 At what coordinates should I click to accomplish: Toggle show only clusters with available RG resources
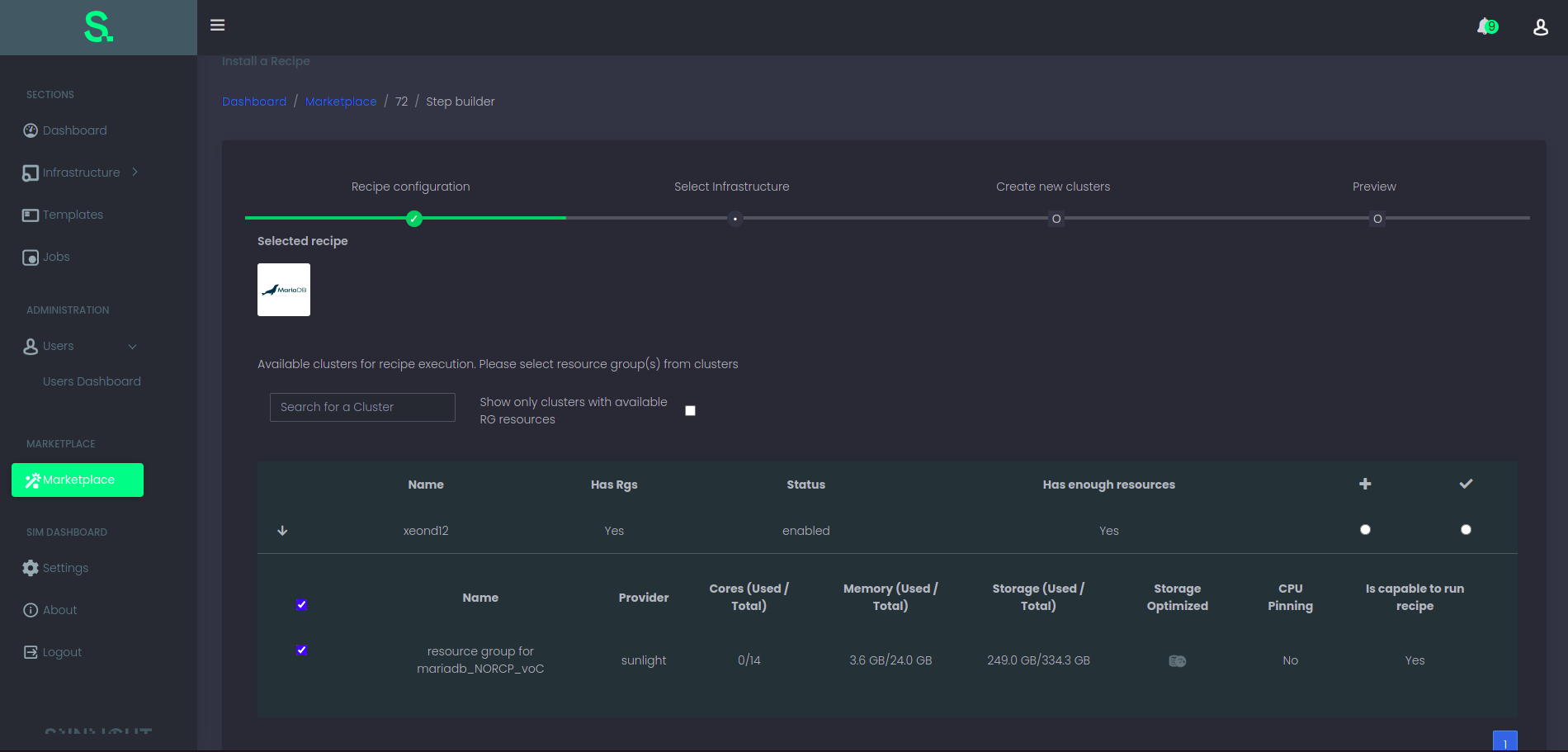pos(690,411)
